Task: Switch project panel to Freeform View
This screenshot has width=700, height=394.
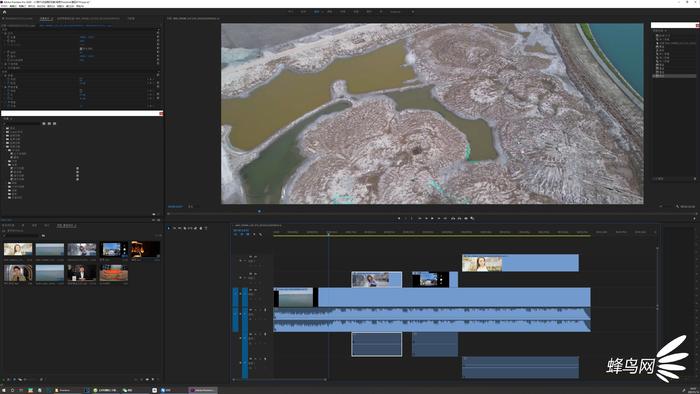Action: click(x=20, y=379)
